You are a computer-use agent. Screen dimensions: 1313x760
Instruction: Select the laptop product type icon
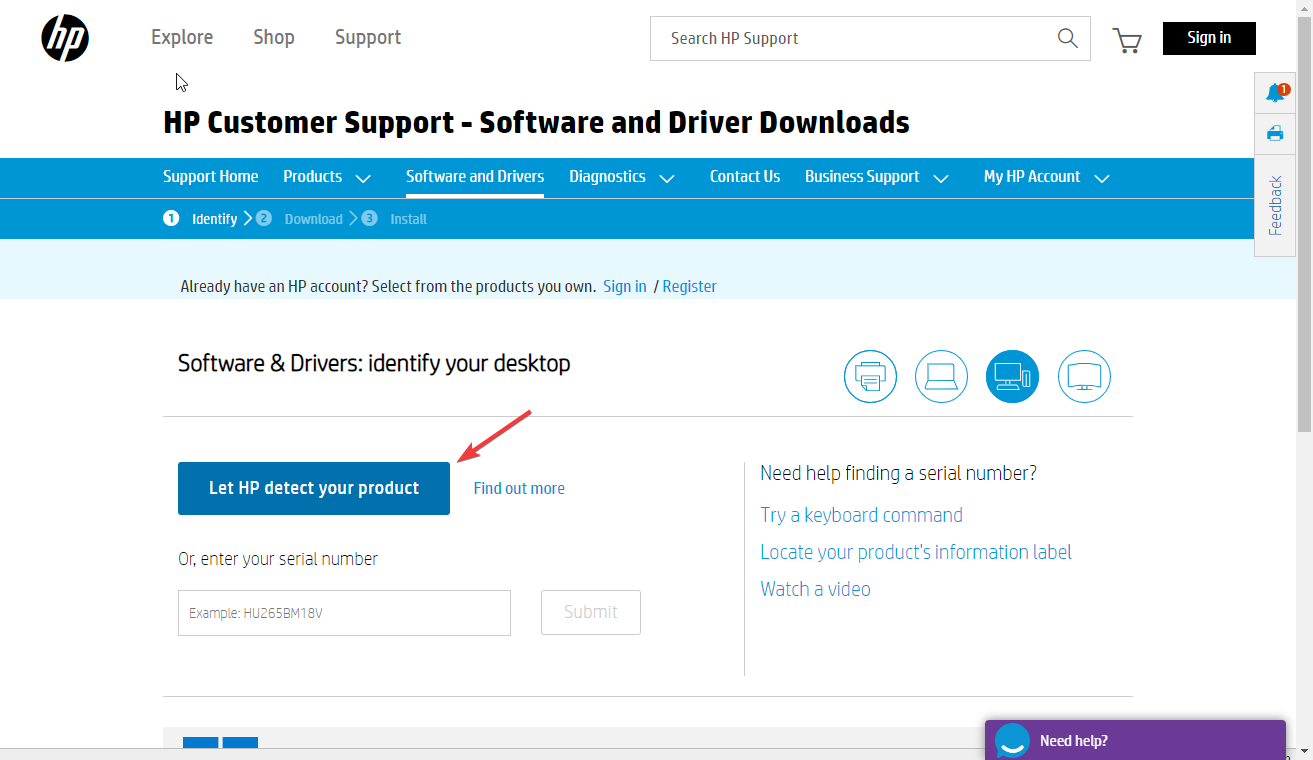(941, 377)
